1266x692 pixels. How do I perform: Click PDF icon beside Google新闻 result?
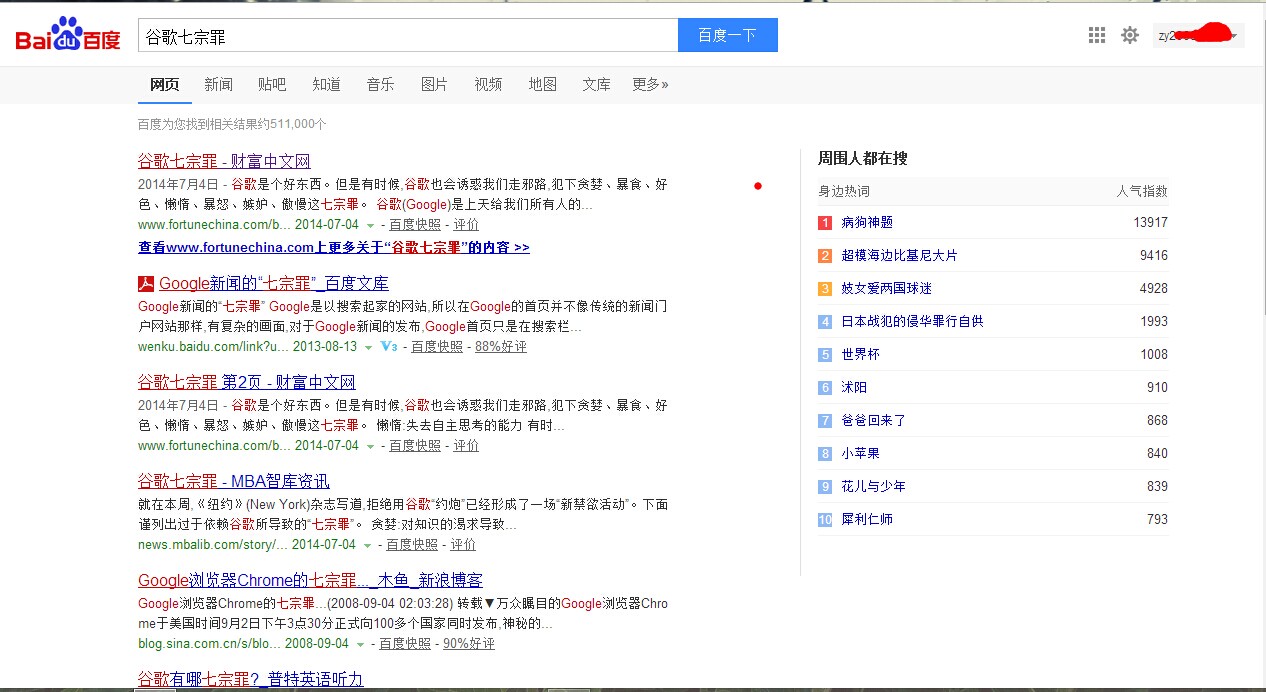[x=145, y=284]
